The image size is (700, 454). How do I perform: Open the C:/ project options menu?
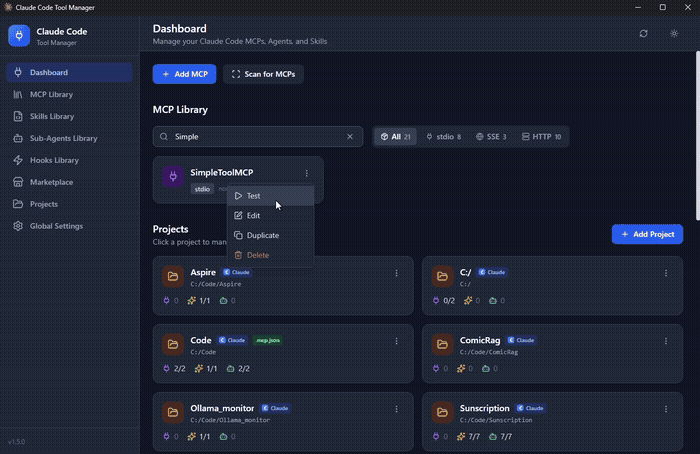pos(666,273)
